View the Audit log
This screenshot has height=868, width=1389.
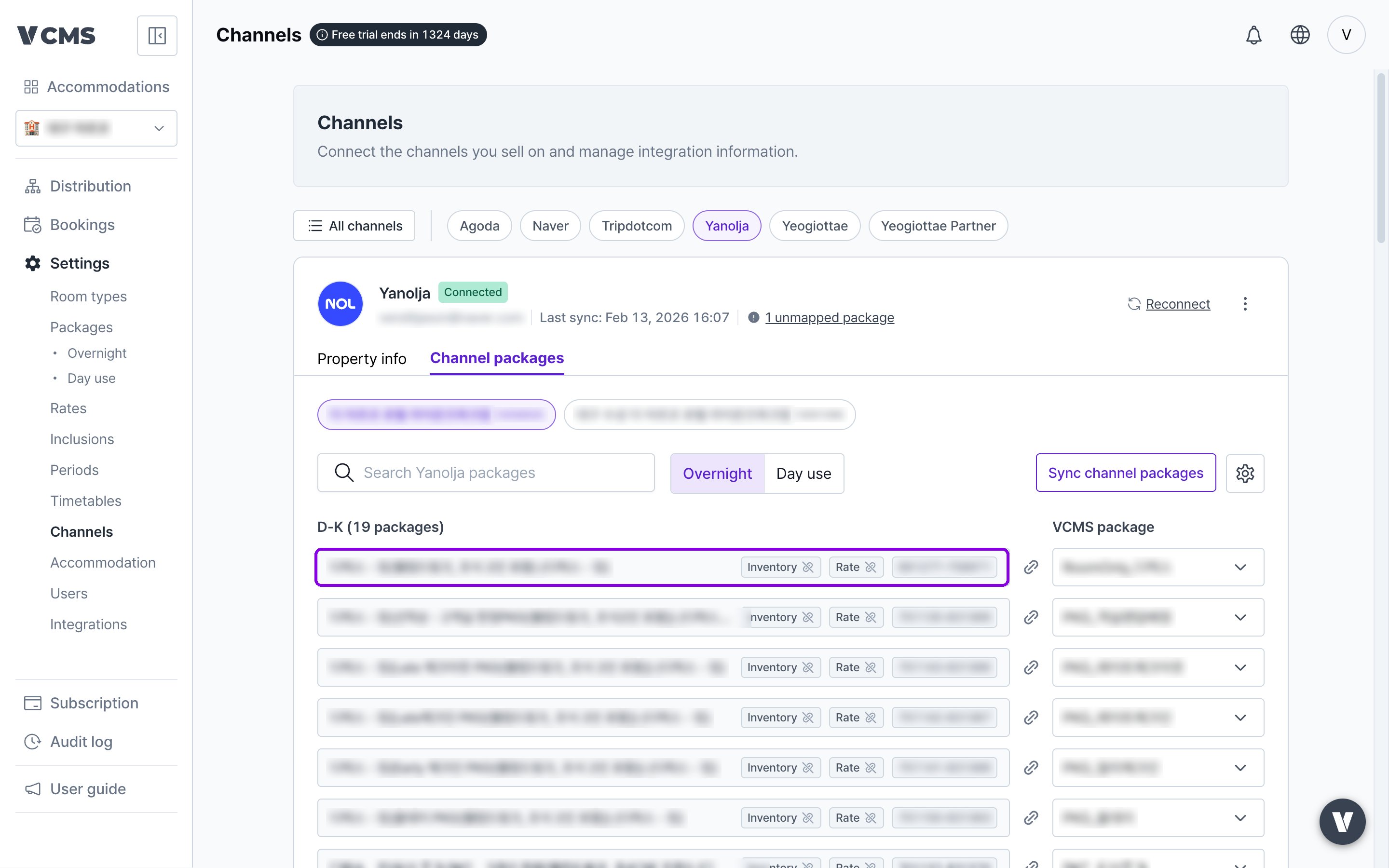click(68, 741)
